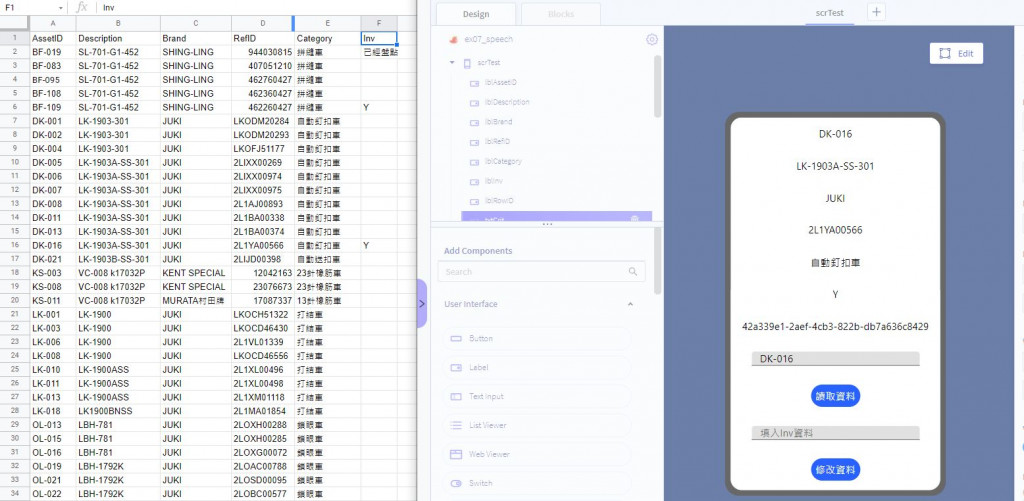
Task: Click the 讀取資料 button
Action: pos(835,396)
